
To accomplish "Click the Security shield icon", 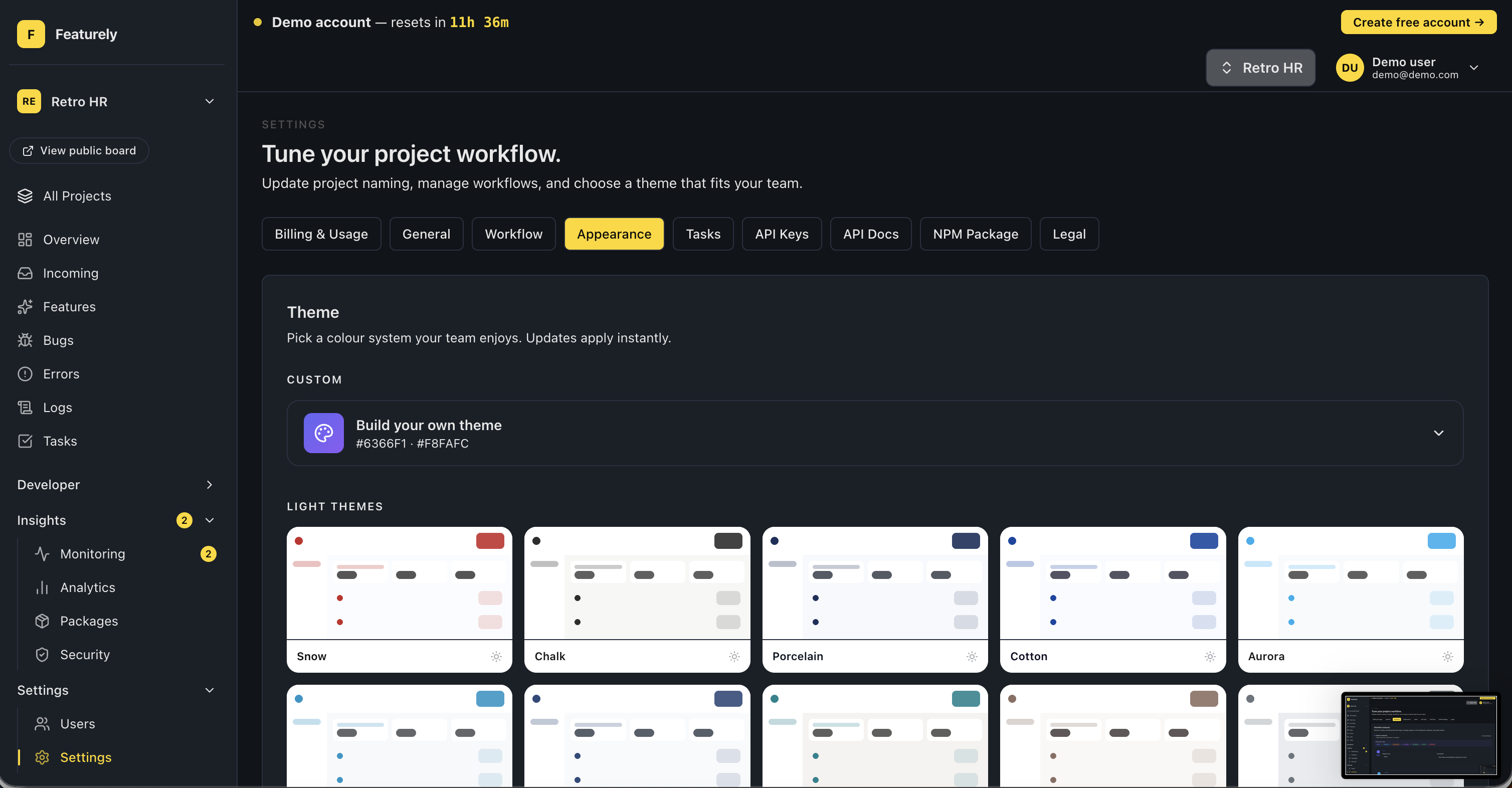I will click(x=42, y=655).
